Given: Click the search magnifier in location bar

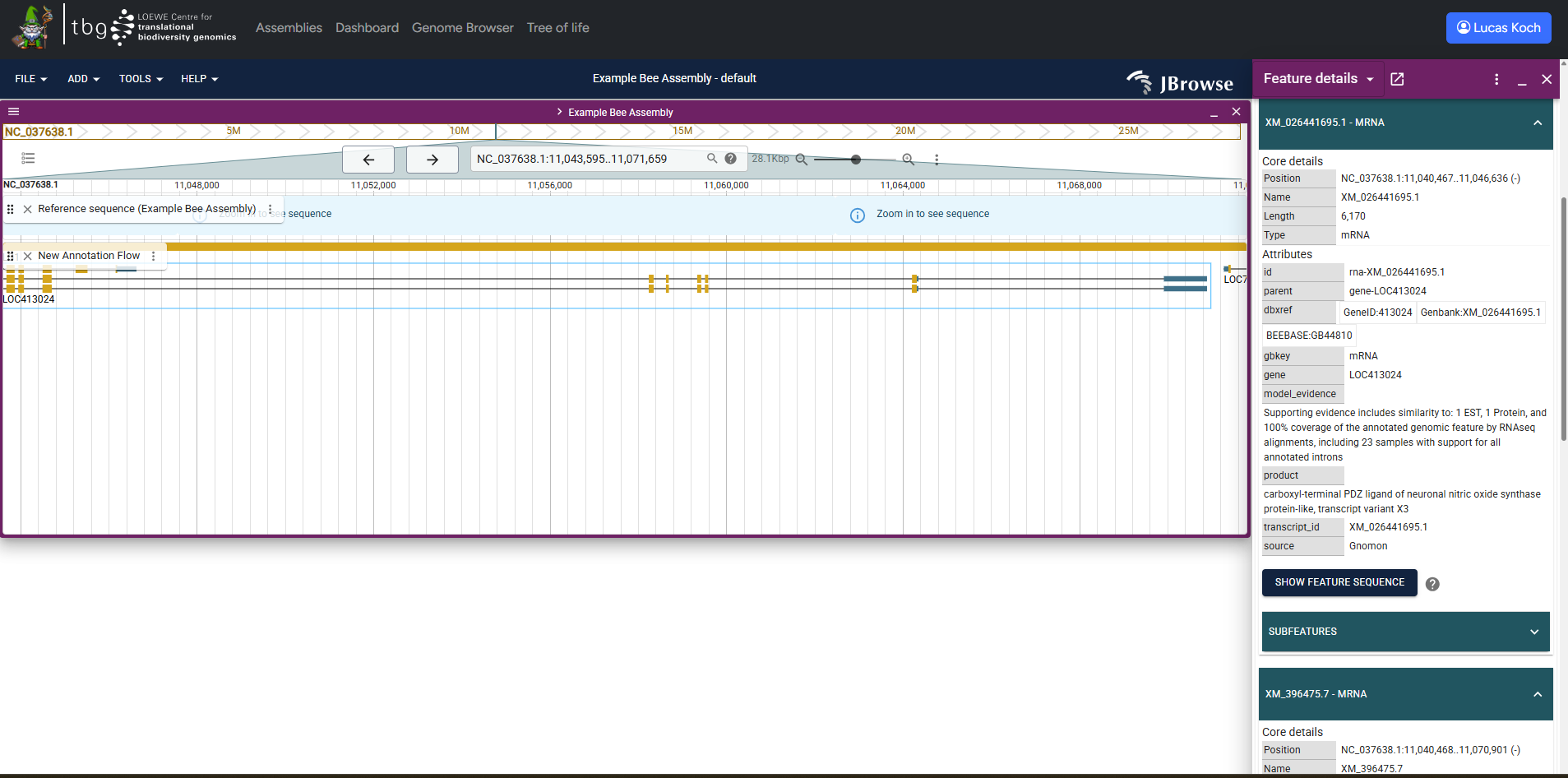Looking at the screenshot, I should coord(712,158).
